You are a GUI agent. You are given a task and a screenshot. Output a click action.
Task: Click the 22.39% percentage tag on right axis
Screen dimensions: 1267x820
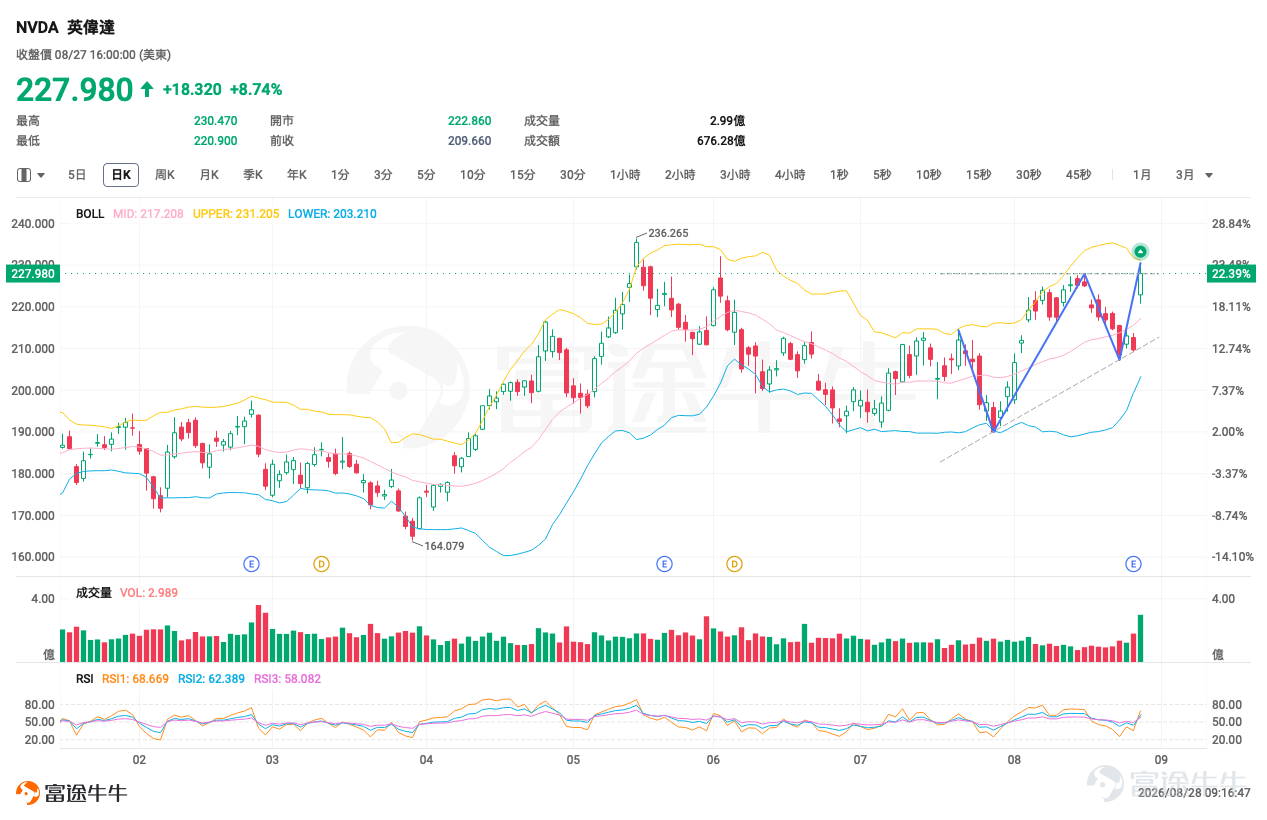click(1231, 273)
